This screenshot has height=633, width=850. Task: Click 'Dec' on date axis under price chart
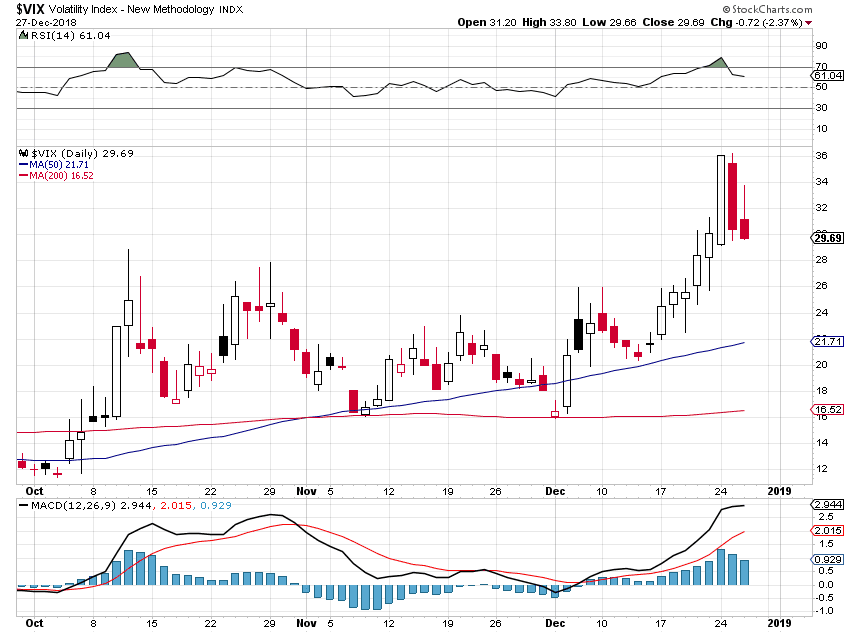click(555, 491)
